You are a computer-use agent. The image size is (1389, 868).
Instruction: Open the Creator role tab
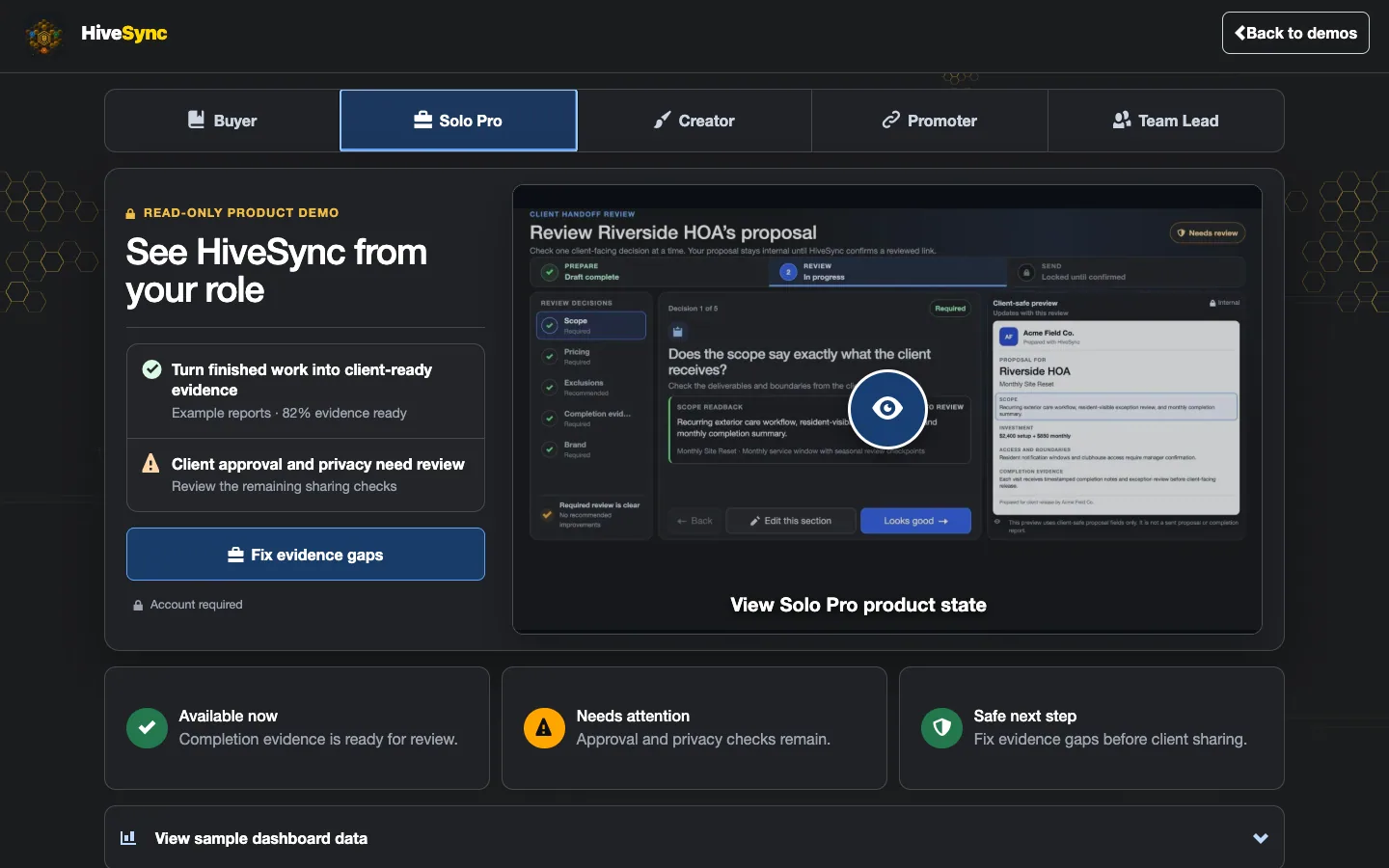pos(694,121)
